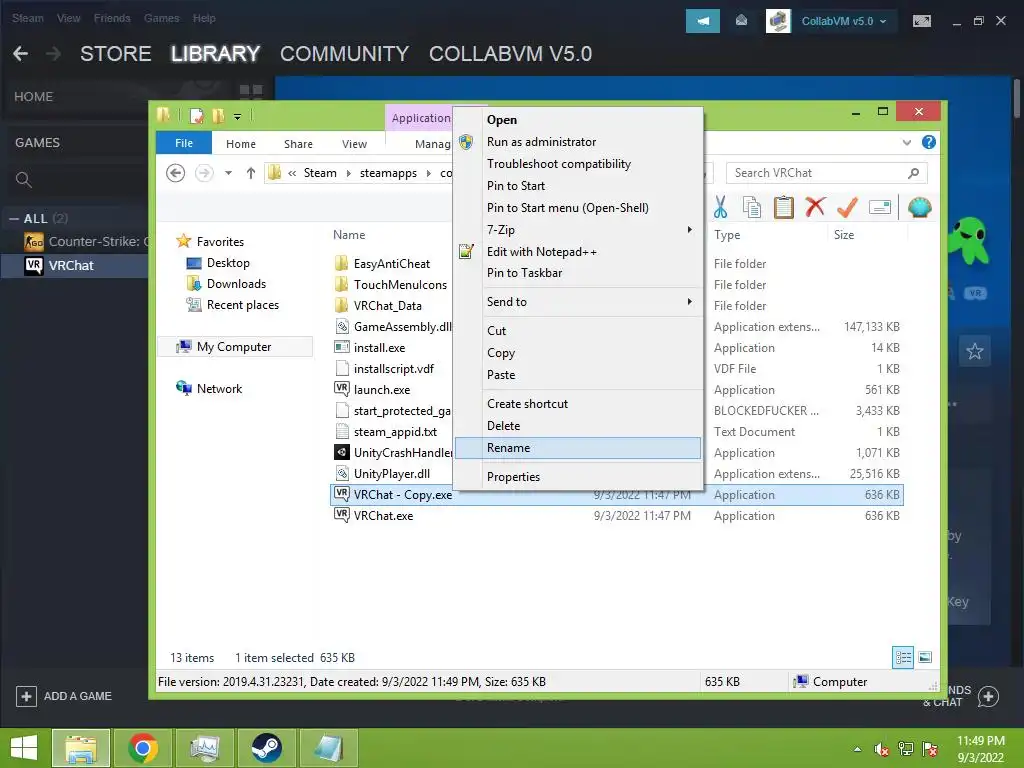Click steamapps in the address breadcrumb
The height and width of the screenshot is (768, 1024).
(x=388, y=173)
